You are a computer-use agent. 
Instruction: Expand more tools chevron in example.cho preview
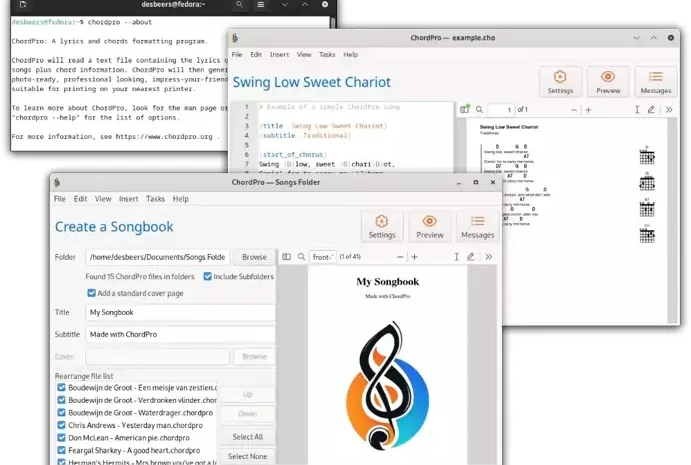point(669,109)
